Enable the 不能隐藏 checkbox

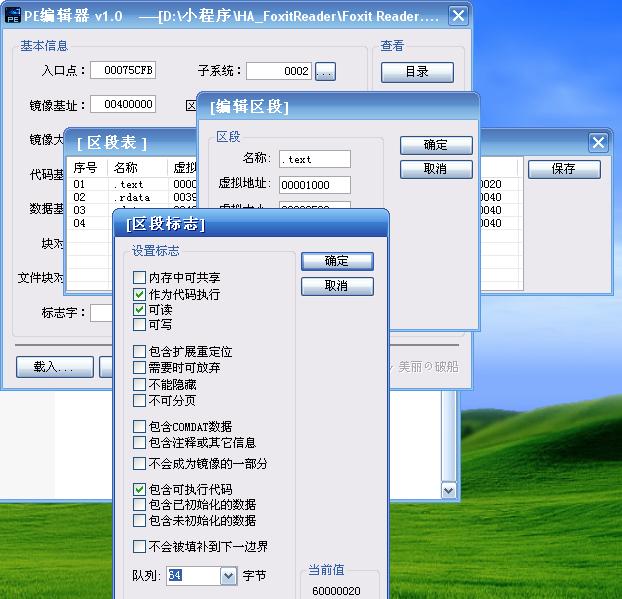(x=139, y=384)
